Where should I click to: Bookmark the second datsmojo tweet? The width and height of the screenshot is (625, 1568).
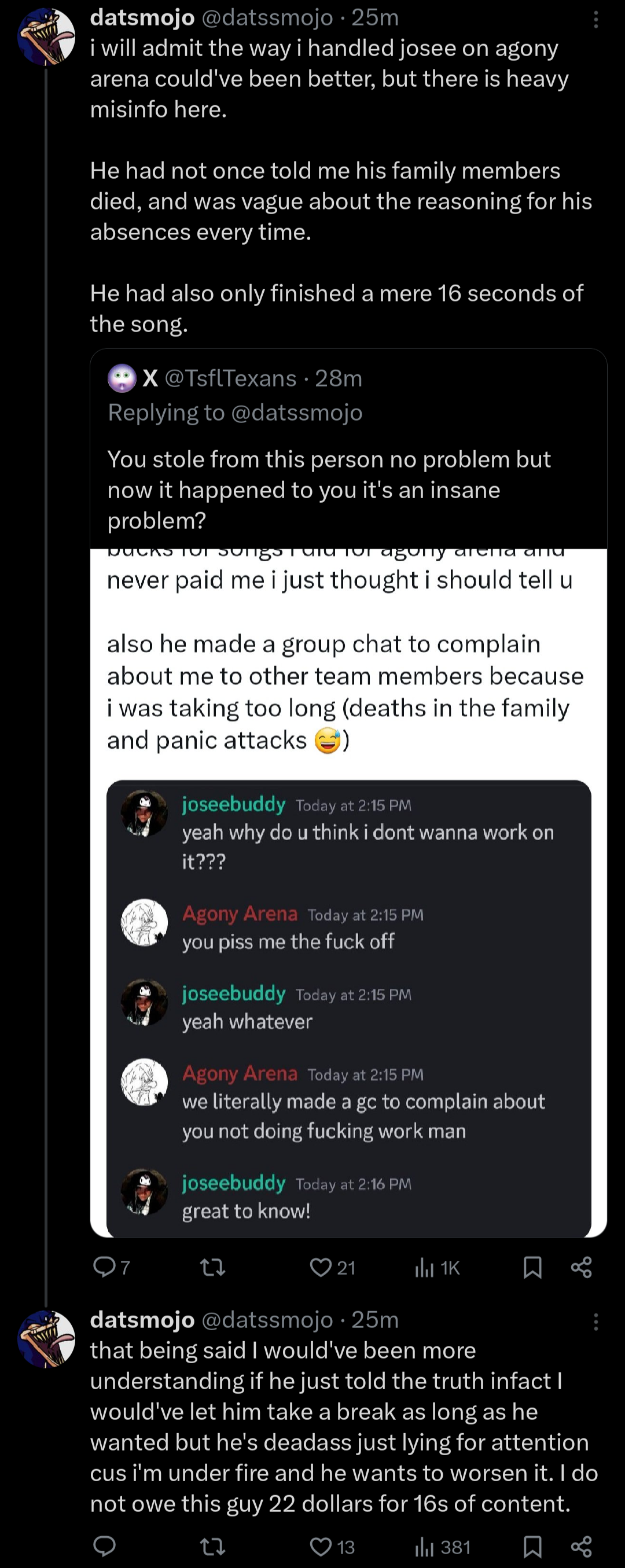click(532, 1546)
